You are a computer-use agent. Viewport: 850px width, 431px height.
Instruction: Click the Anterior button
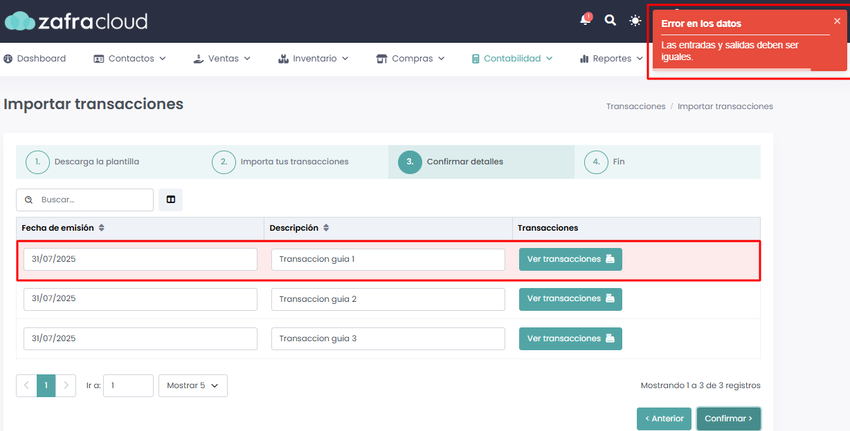pyautogui.click(x=664, y=419)
